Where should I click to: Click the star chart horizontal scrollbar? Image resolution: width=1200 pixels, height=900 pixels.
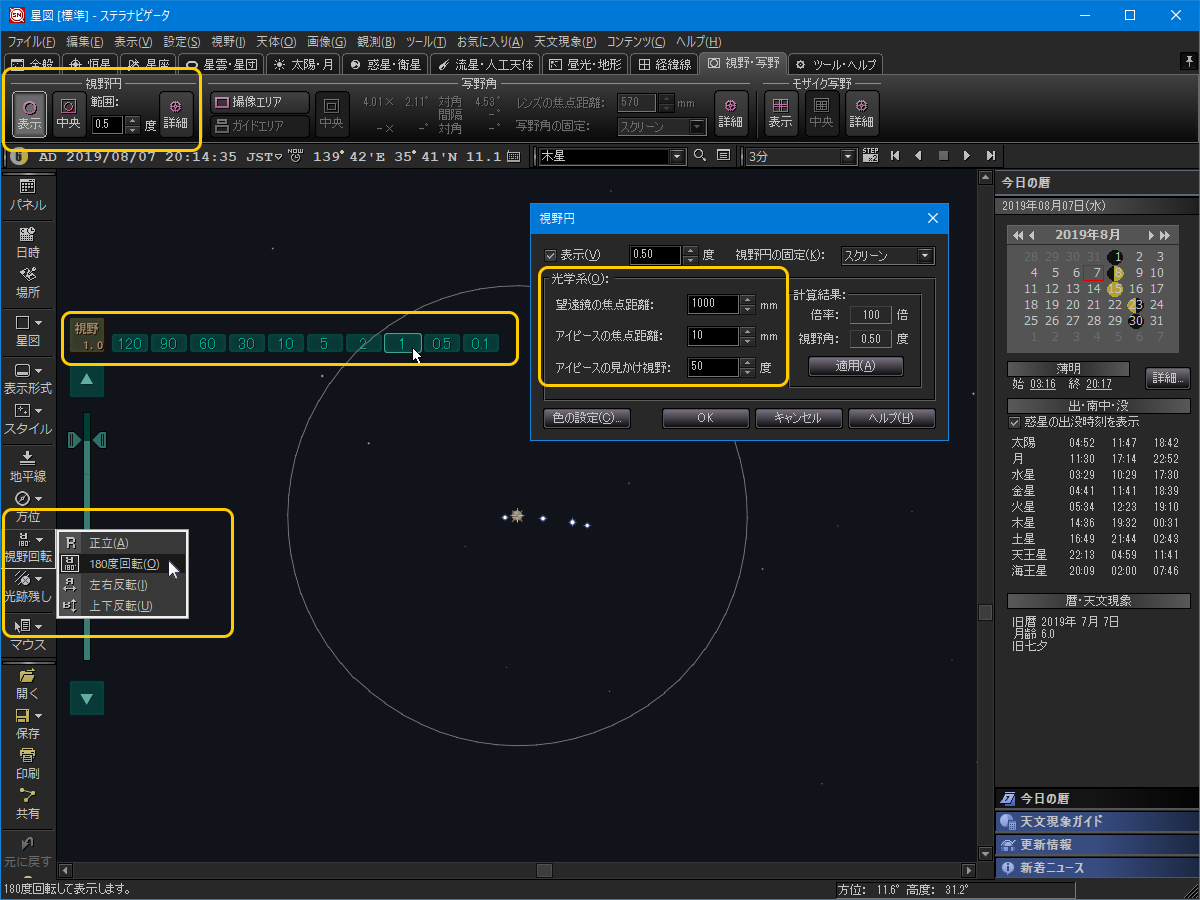[516, 870]
